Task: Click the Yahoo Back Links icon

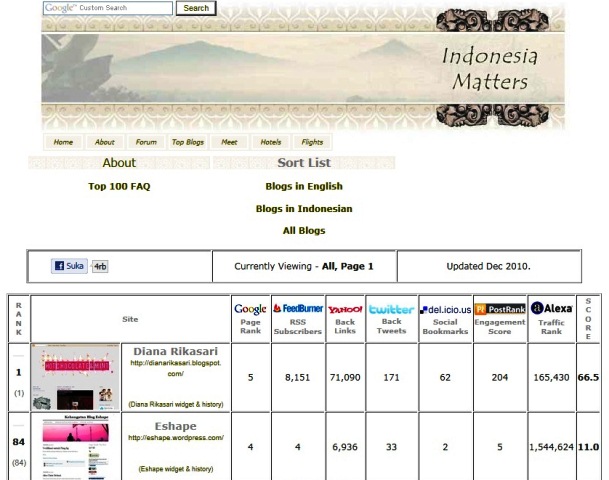Action: click(x=345, y=309)
